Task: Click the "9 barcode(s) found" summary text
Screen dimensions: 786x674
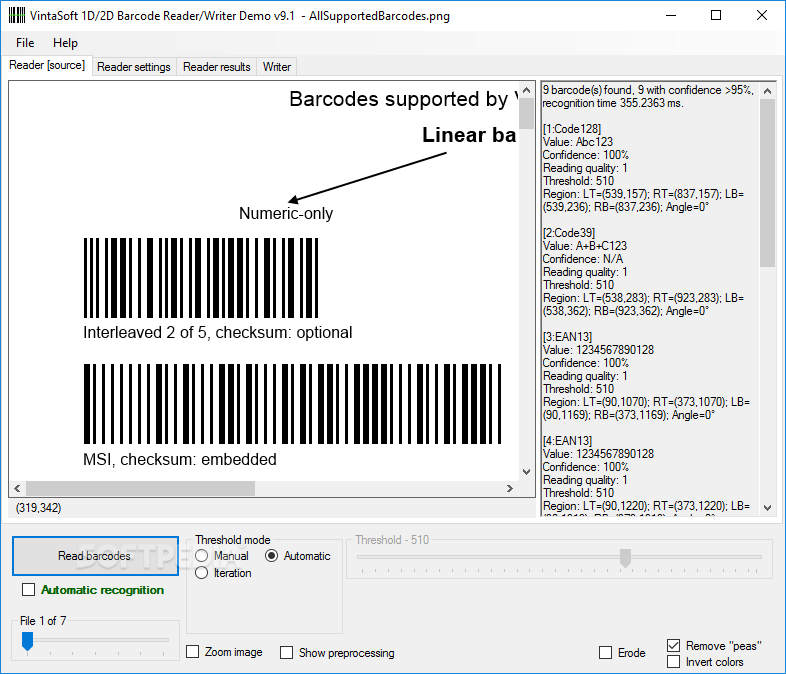Action: pos(587,90)
